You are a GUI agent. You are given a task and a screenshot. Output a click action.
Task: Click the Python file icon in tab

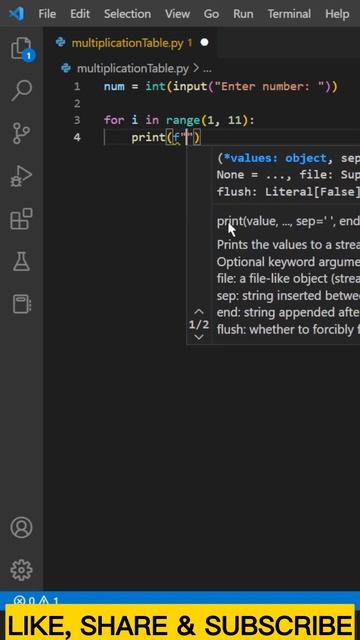point(61,42)
